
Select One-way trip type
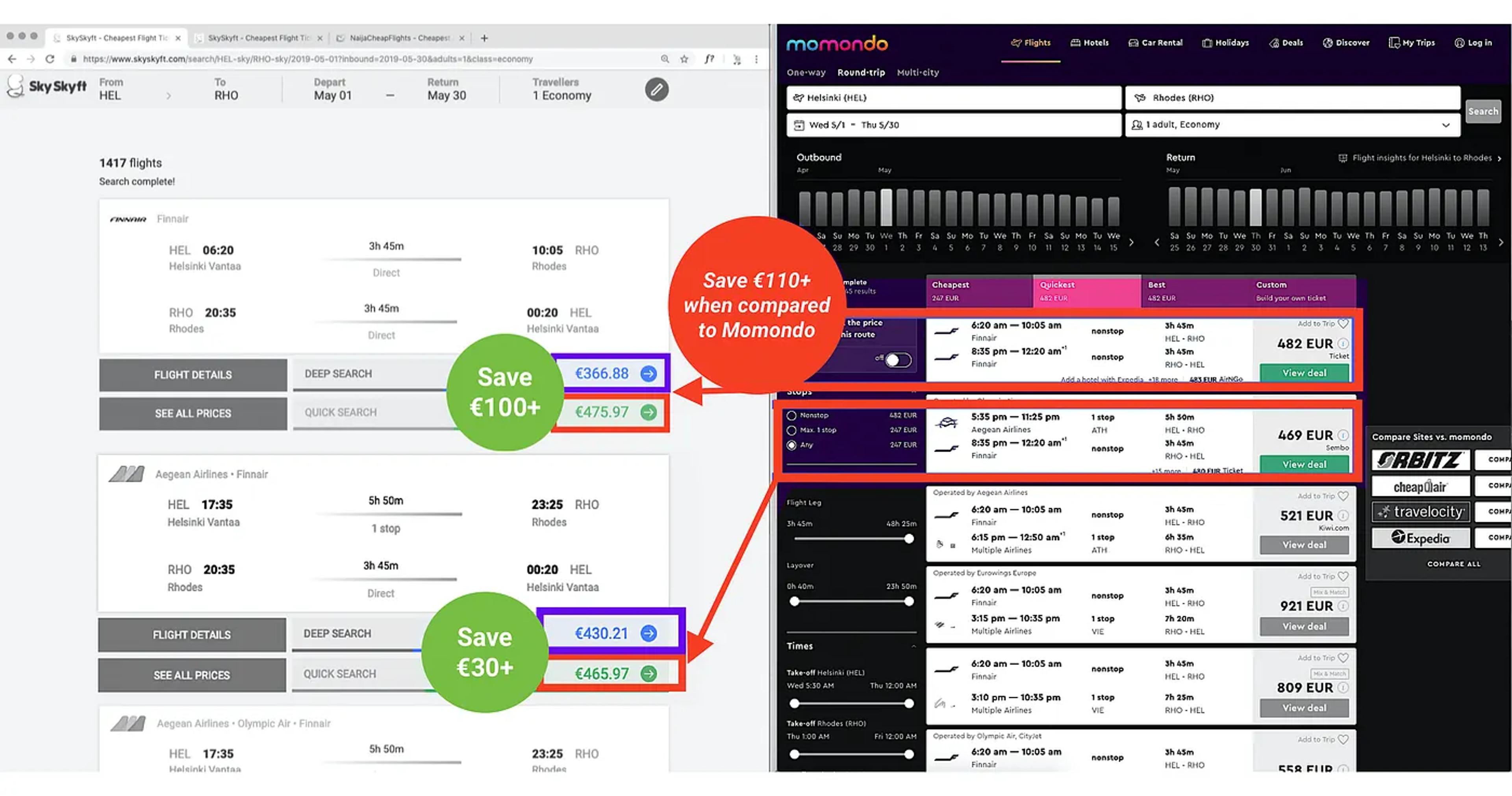(806, 73)
